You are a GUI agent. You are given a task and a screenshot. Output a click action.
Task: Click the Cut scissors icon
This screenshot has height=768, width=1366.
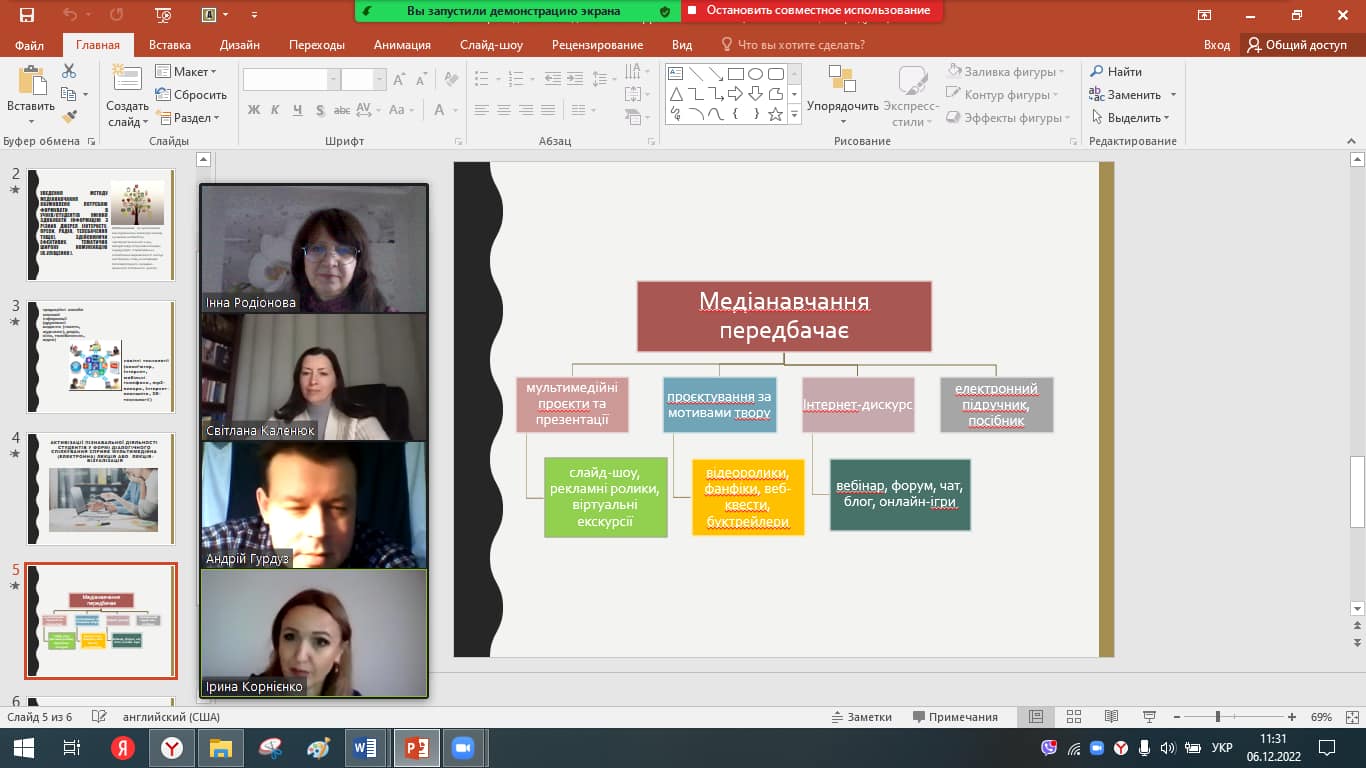pyautogui.click(x=69, y=71)
